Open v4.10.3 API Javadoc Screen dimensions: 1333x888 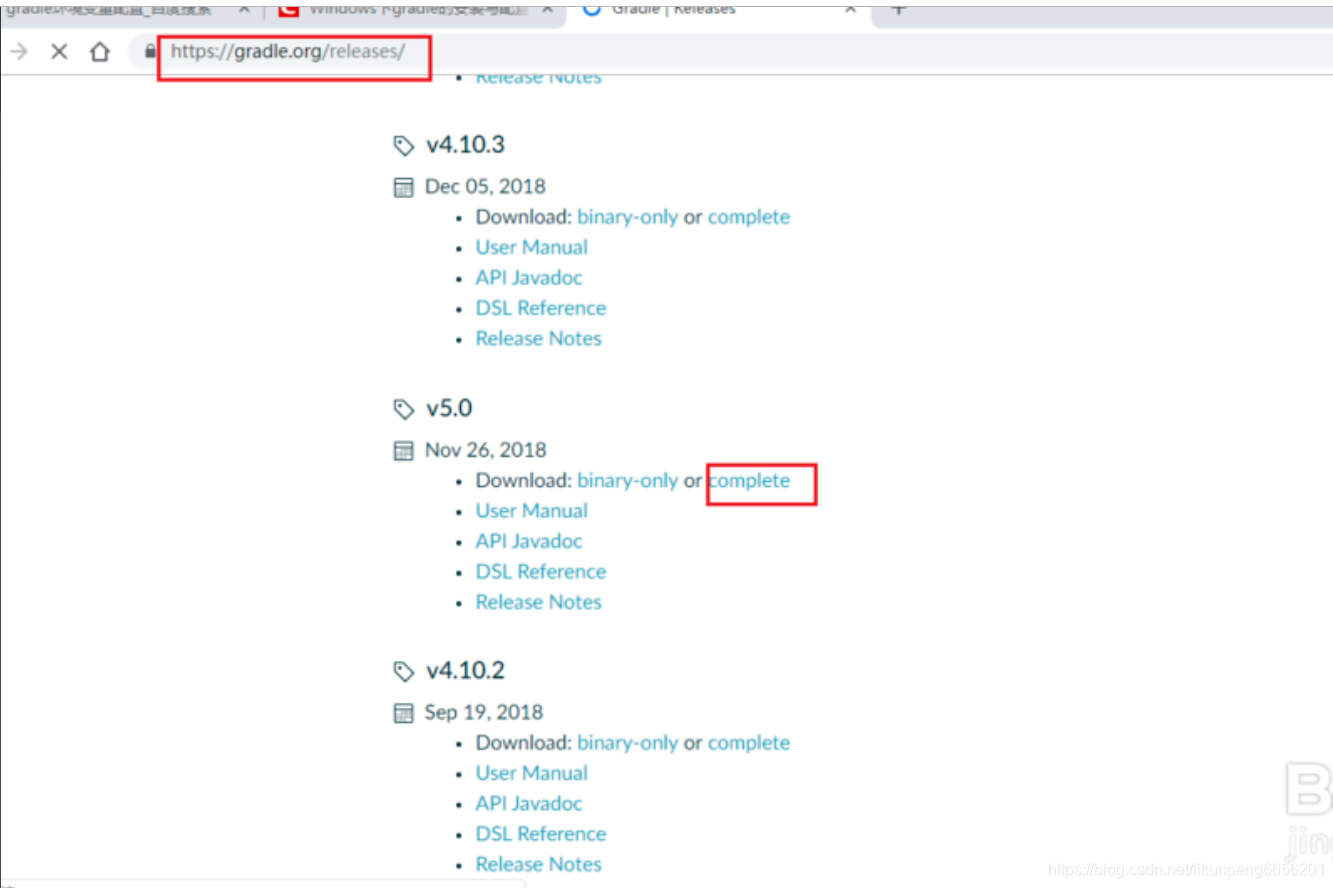click(x=528, y=277)
